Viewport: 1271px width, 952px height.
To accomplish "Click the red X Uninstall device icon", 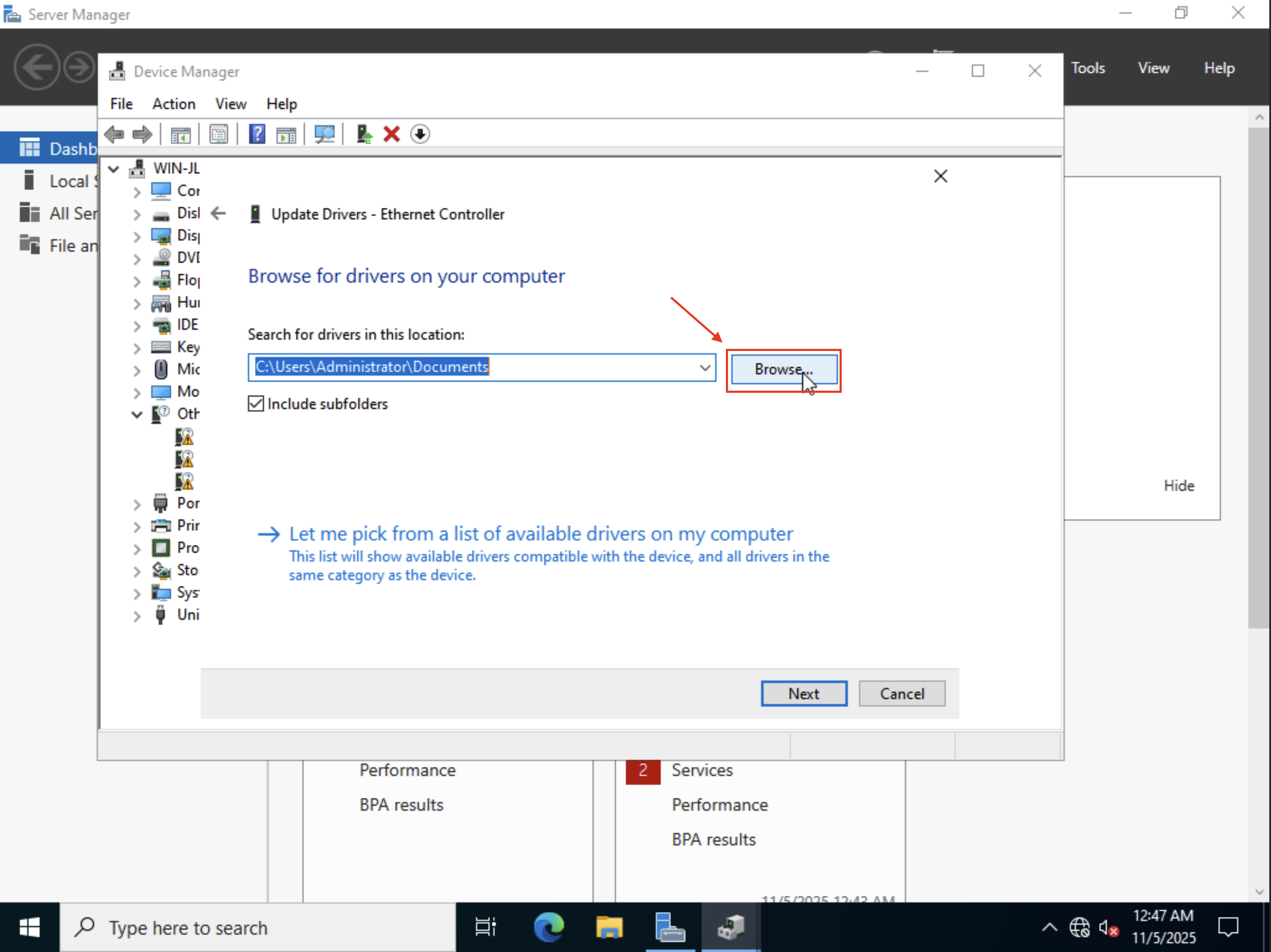I will tap(391, 134).
